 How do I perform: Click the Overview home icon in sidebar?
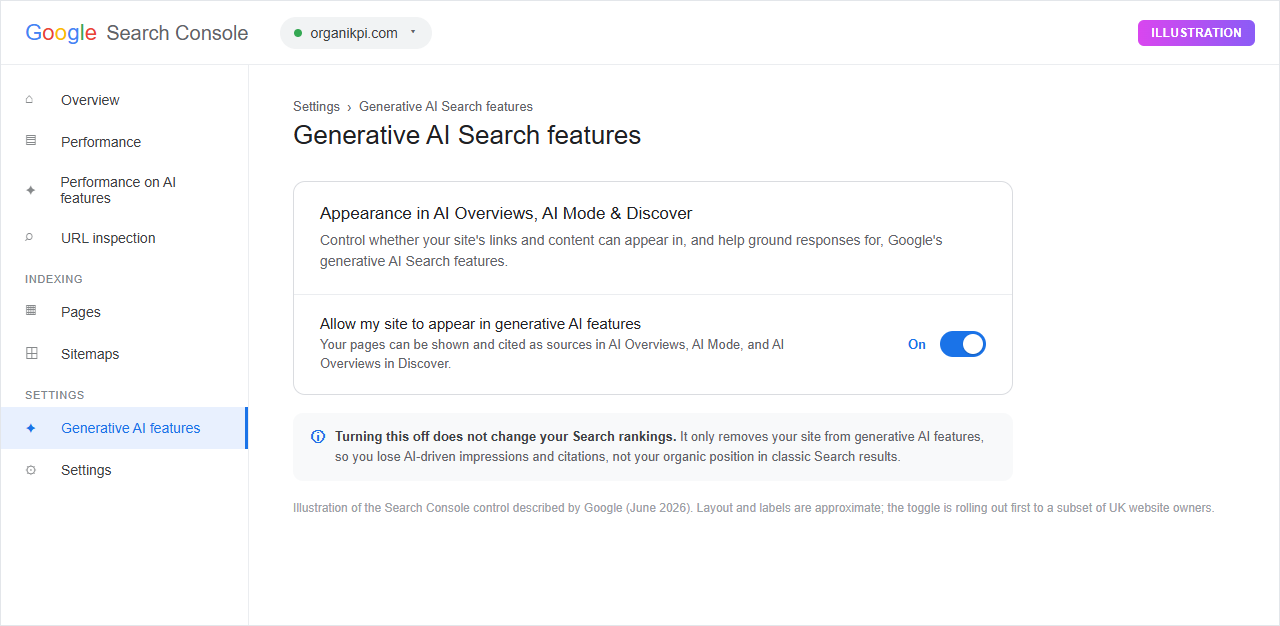pos(30,99)
